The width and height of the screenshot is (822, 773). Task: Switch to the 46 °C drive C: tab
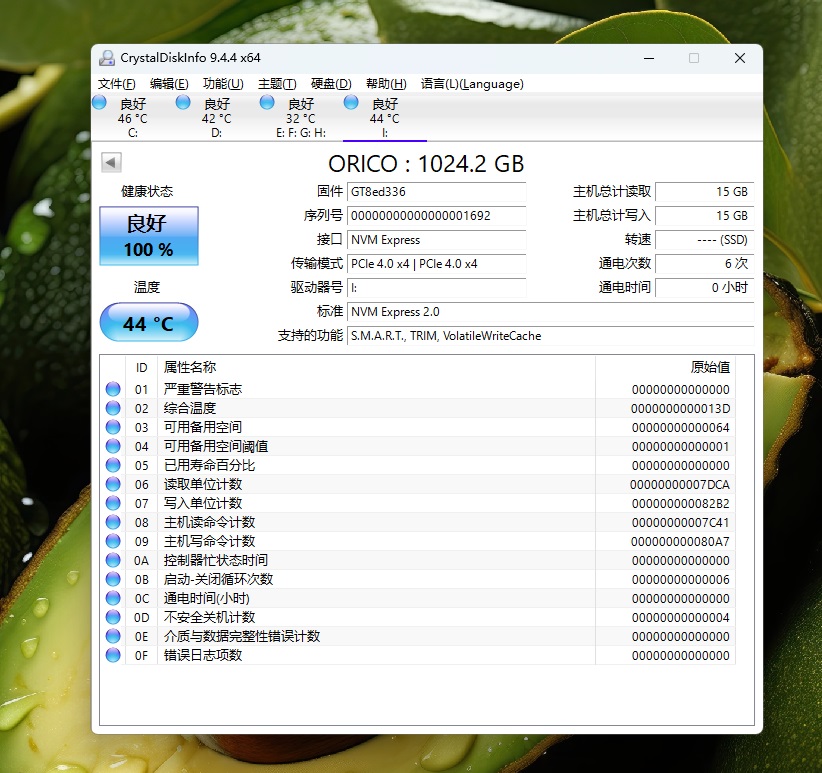point(133,117)
